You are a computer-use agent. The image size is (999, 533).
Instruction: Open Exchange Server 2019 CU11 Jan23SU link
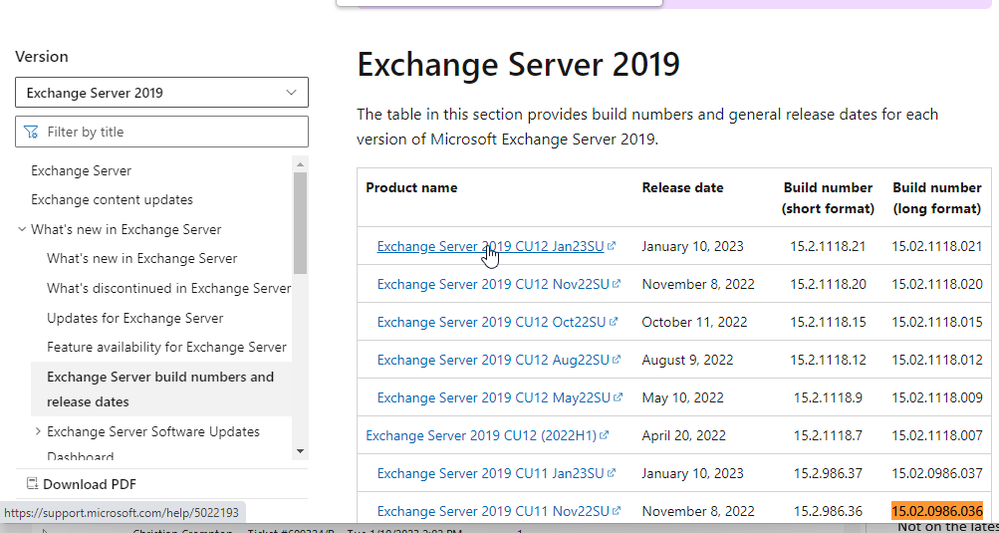tap(490, 473)
